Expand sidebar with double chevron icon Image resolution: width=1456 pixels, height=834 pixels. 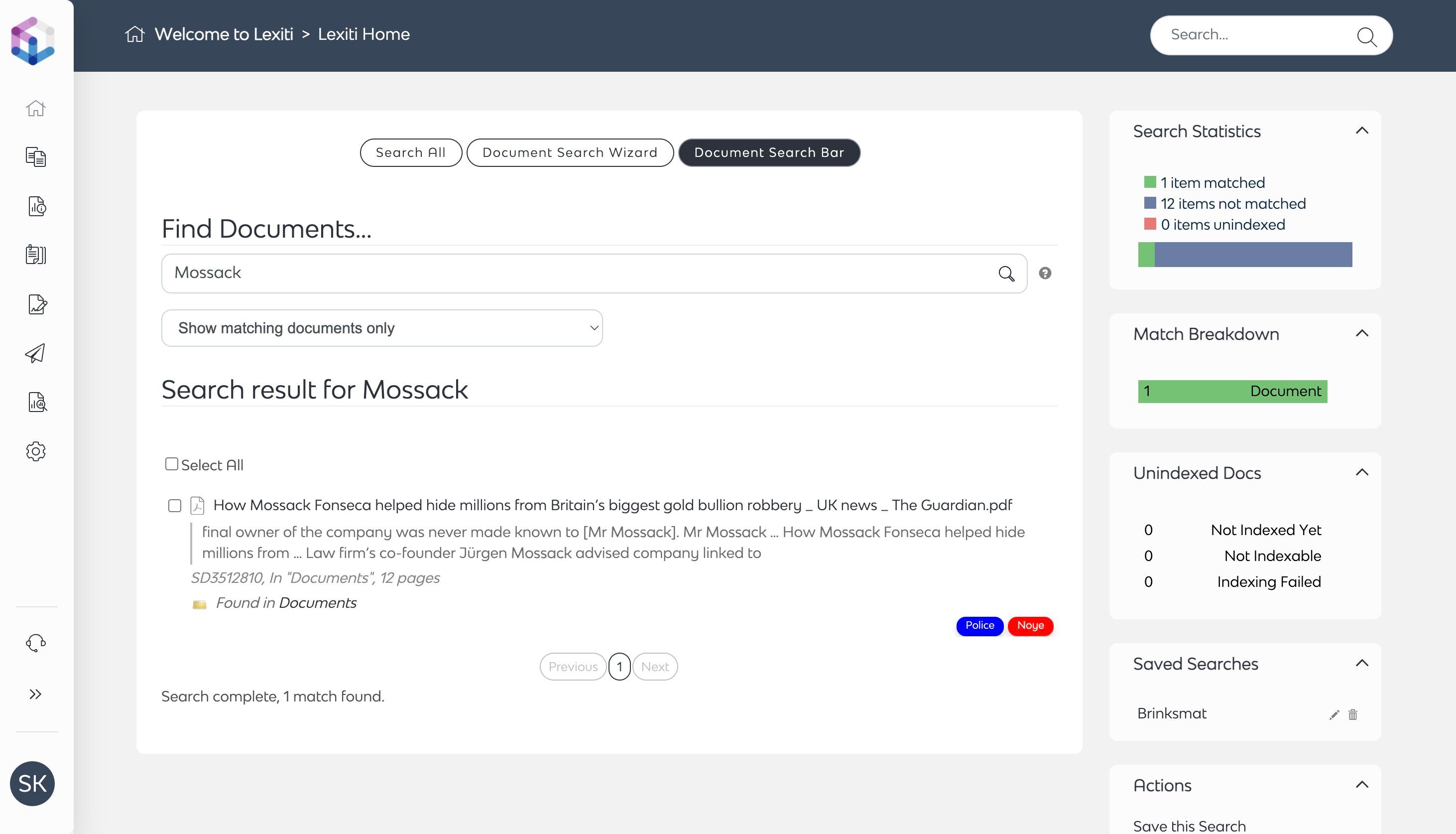pyautogui.click(x=35, y=694)
